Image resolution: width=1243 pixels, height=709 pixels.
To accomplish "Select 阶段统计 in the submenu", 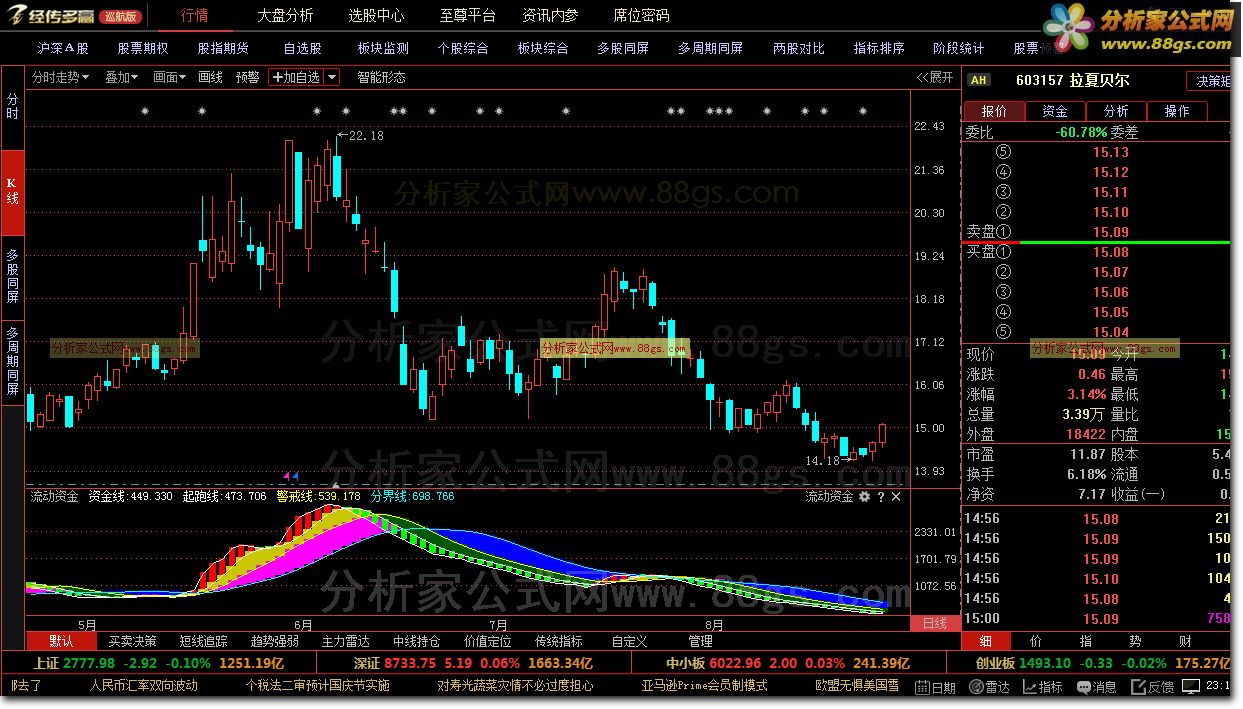I will pyautogui.click(x=959, y=48).
